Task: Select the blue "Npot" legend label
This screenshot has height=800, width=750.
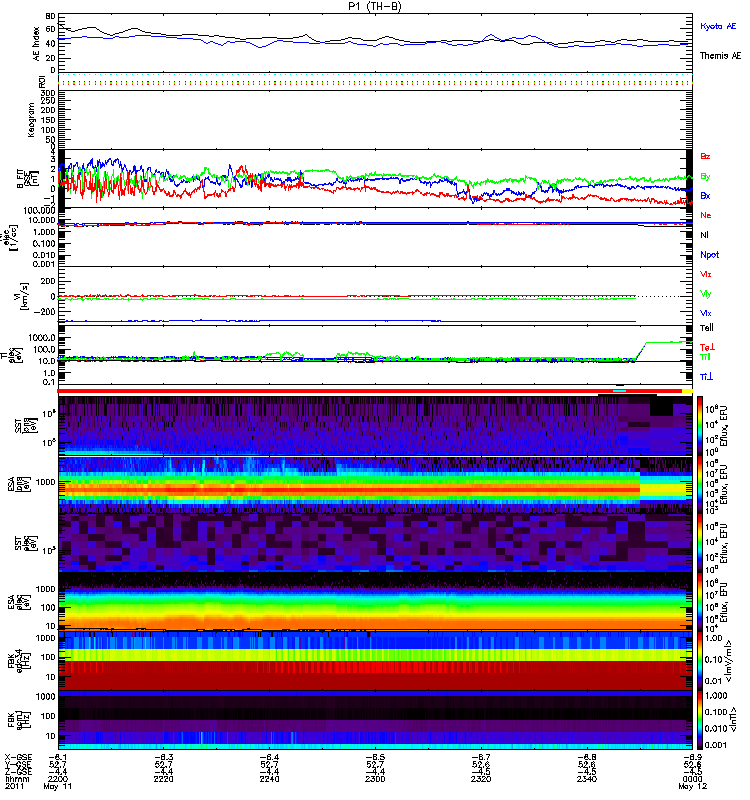Action: pyautogui.click(x=709, y=255)
